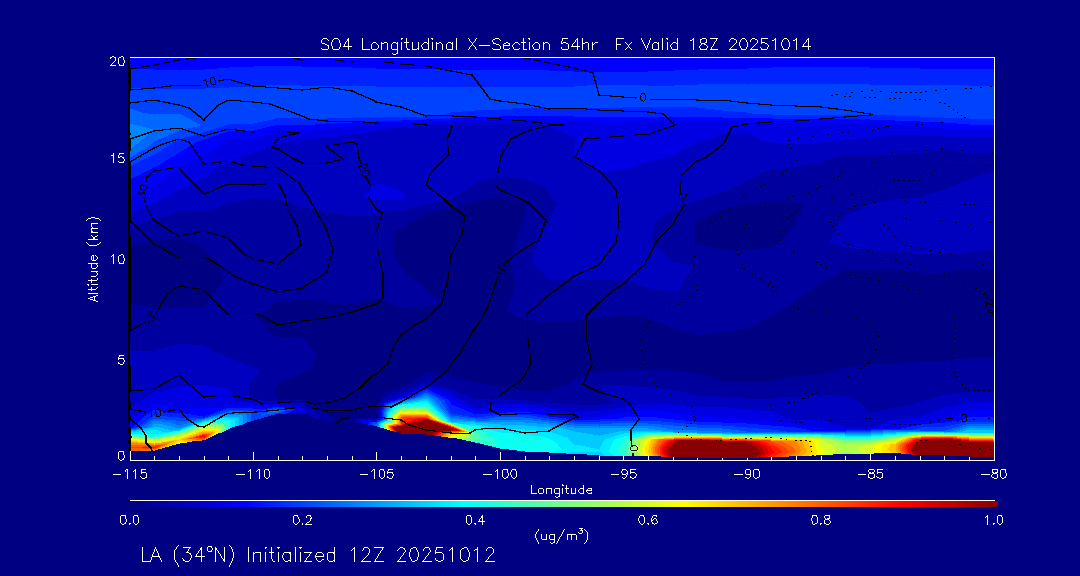Click the 0.6 value on the color bar
The height and width of the screenshot is (576, 1080).
(648, 520)
